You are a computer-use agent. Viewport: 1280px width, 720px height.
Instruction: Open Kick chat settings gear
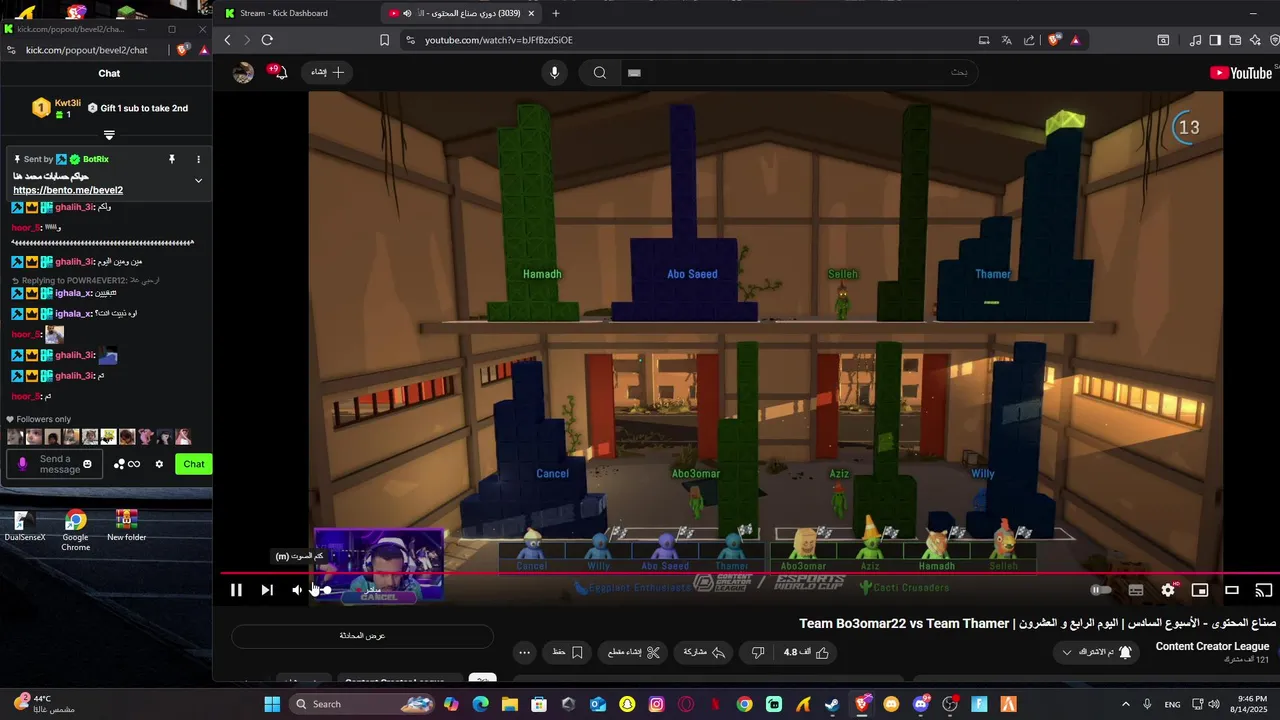click(x=159, y=464)
